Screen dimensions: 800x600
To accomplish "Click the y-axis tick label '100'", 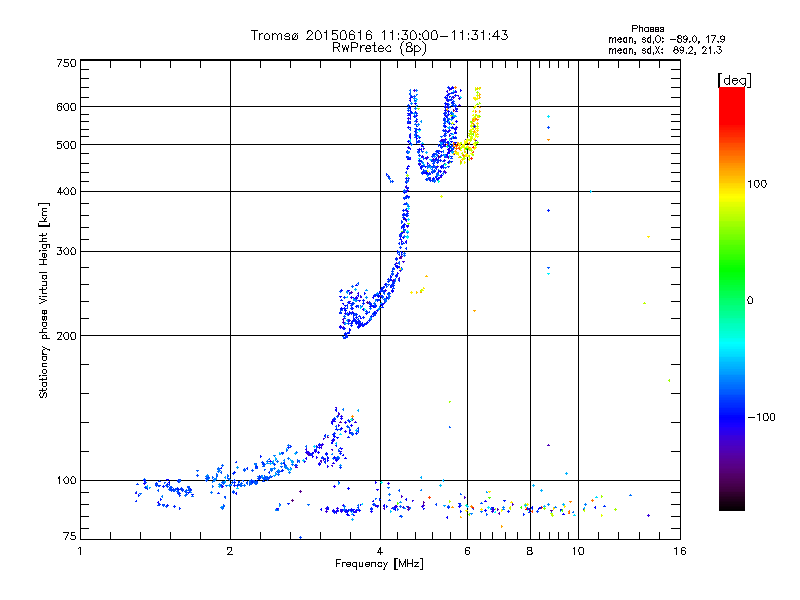I will pos(66,481).
